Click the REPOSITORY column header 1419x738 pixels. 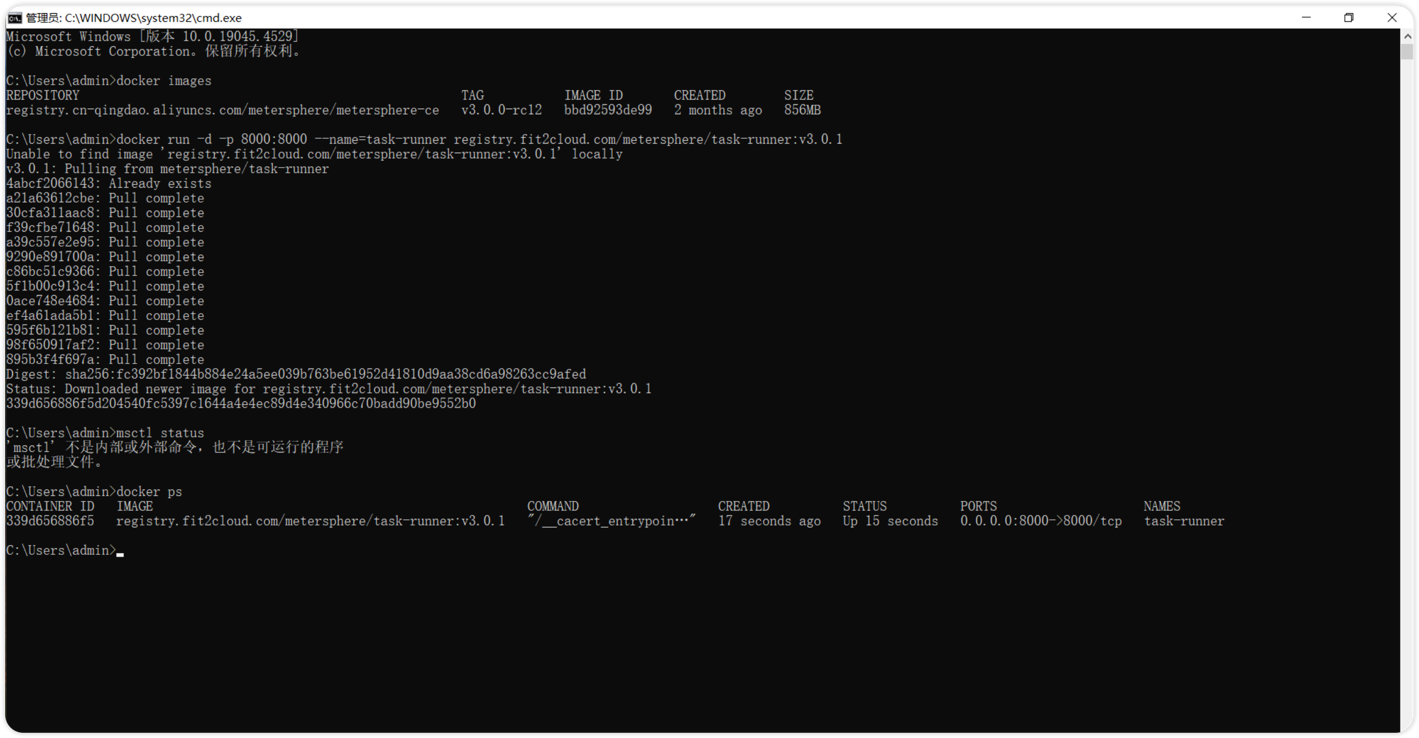(x=43, y=96)
